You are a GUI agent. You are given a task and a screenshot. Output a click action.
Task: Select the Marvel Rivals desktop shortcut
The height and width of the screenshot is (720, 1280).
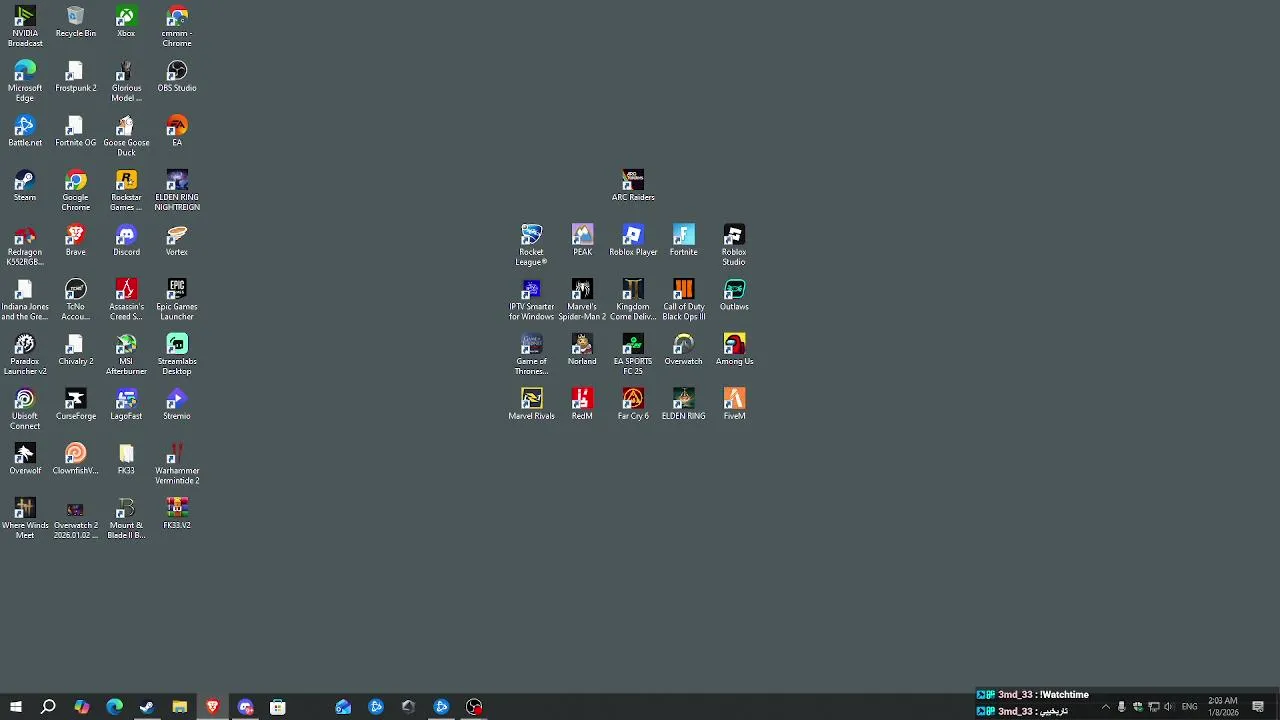[531, 405]
